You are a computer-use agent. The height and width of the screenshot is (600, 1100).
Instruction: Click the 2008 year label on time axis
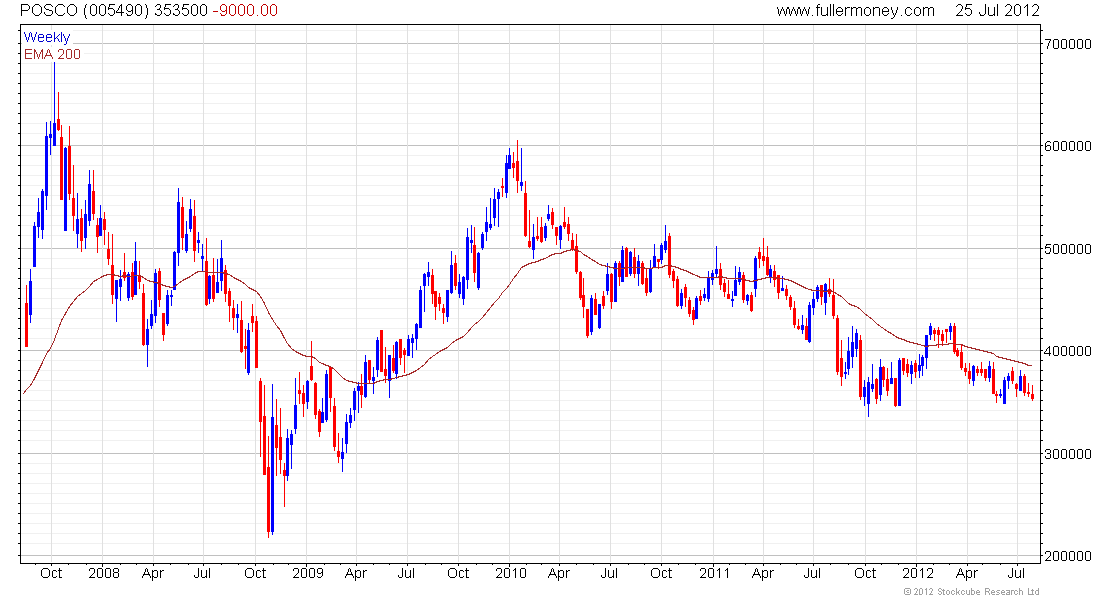pyautogui.click(x=104, y=573)
